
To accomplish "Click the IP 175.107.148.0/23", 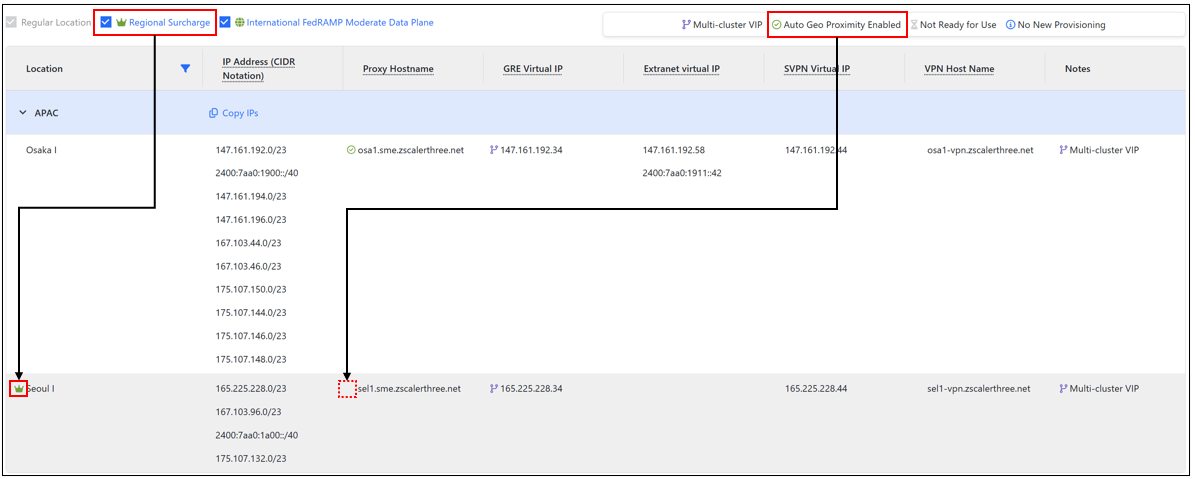I will (251, 359).
